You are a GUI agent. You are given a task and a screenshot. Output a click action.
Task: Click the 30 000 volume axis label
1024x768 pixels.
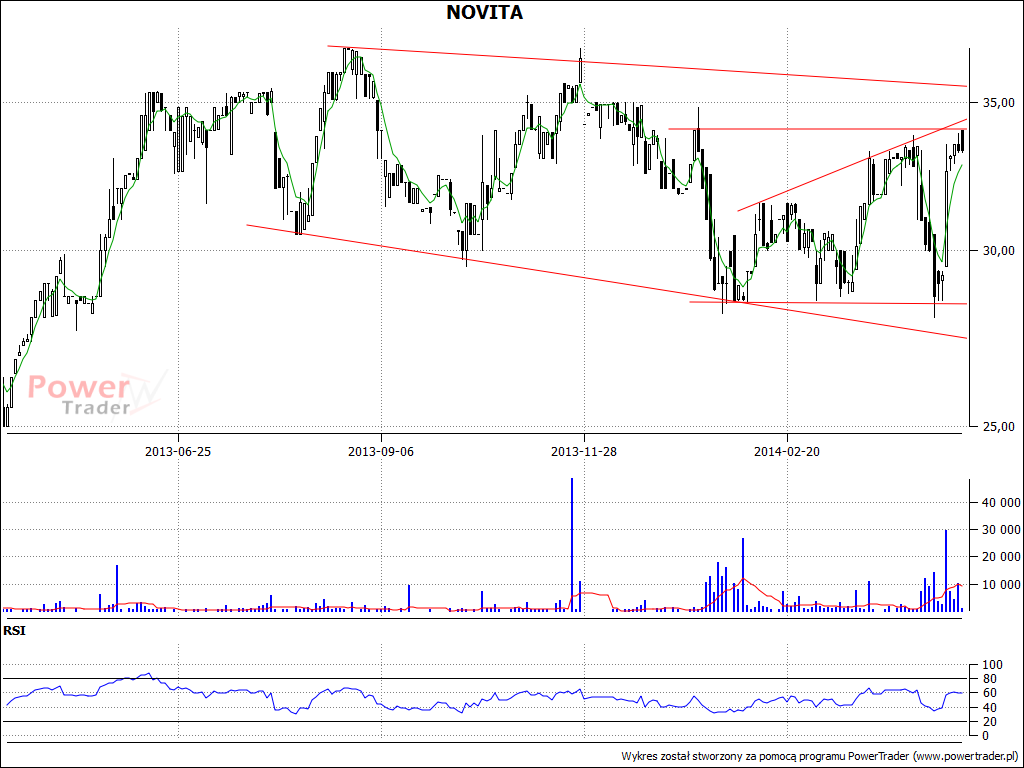(x=999, y=530)
